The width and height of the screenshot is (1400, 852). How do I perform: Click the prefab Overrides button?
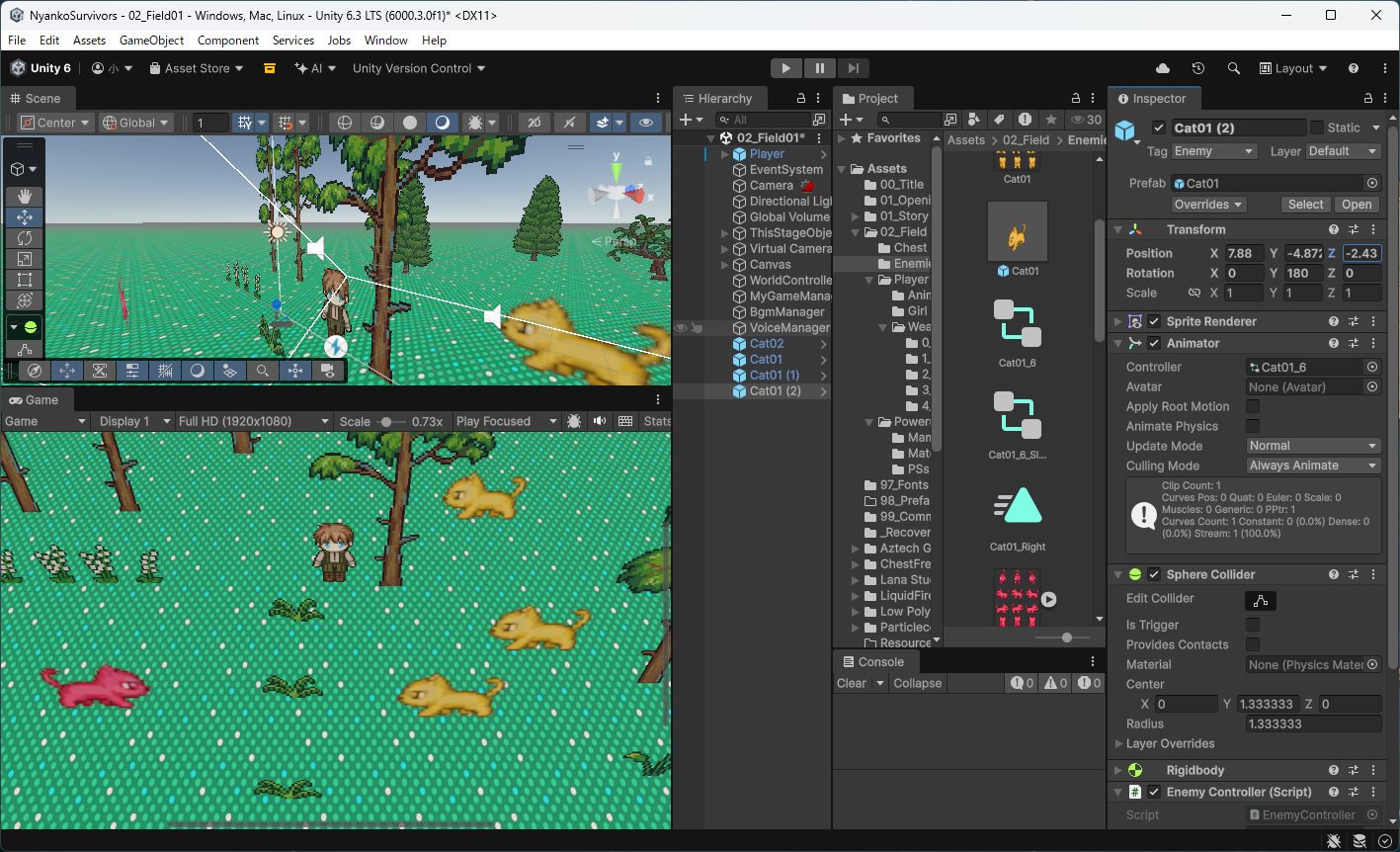1208,205
